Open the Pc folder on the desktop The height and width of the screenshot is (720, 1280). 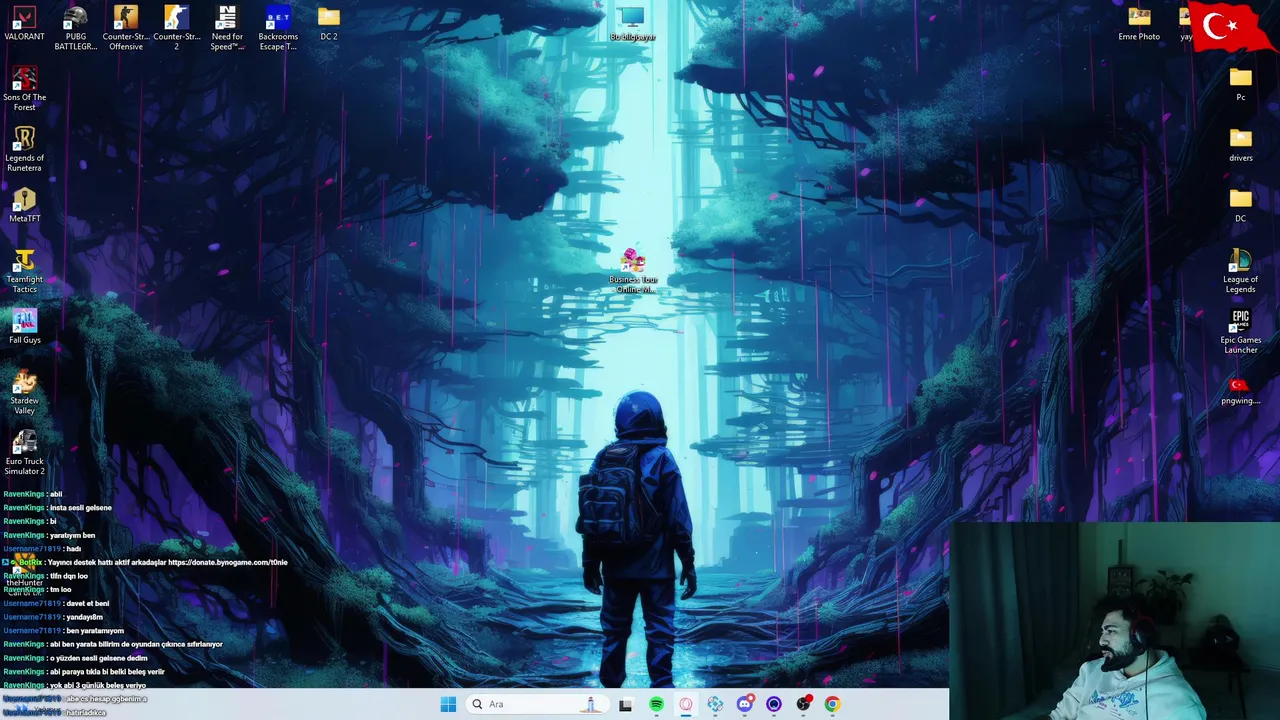tap(1241, 84)
